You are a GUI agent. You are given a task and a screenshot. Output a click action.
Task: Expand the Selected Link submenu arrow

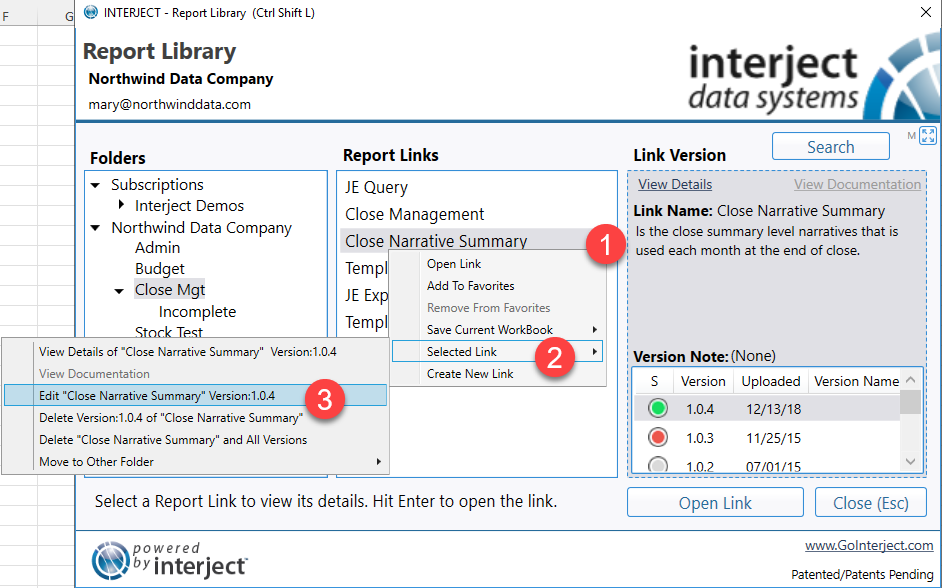coord(594,351)
